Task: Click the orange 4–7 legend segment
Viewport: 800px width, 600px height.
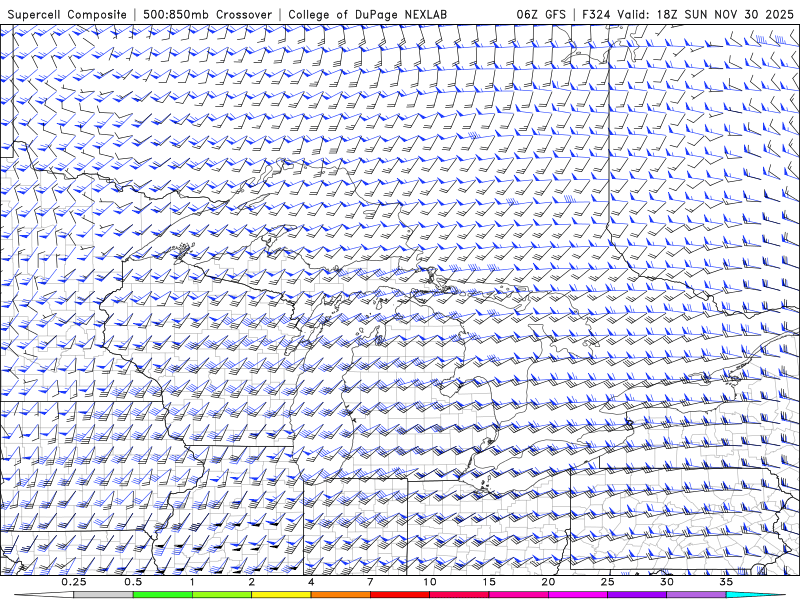Action: click(340, 595)
